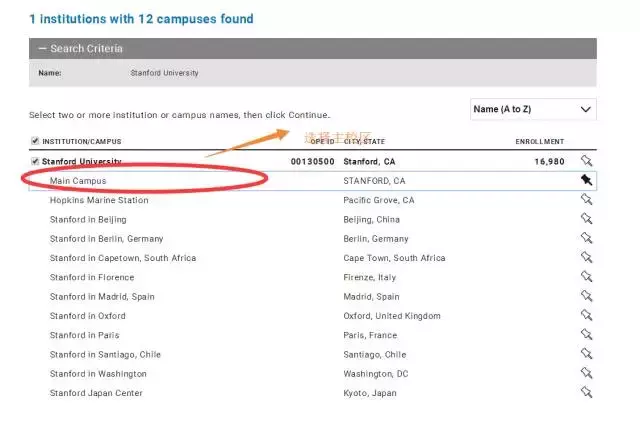Click the Pacific Grove, CA location
The width and height of the screenshot is (640, 421).
[x=379, y=200]
